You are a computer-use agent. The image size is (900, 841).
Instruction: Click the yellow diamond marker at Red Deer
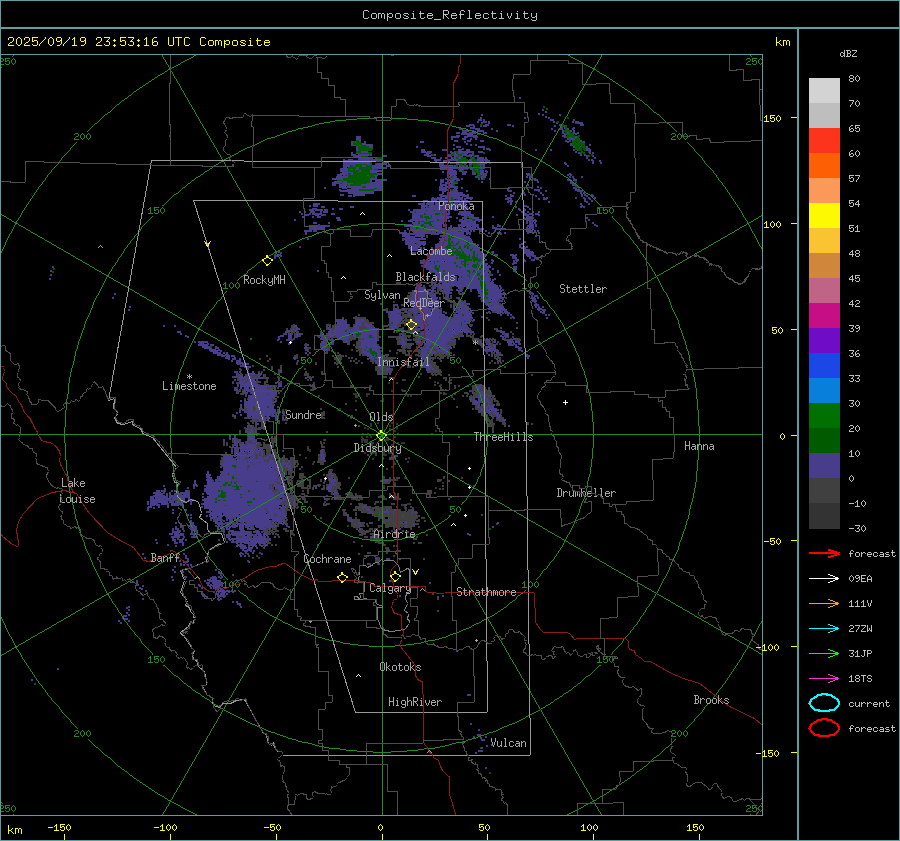tap(411, 324)
